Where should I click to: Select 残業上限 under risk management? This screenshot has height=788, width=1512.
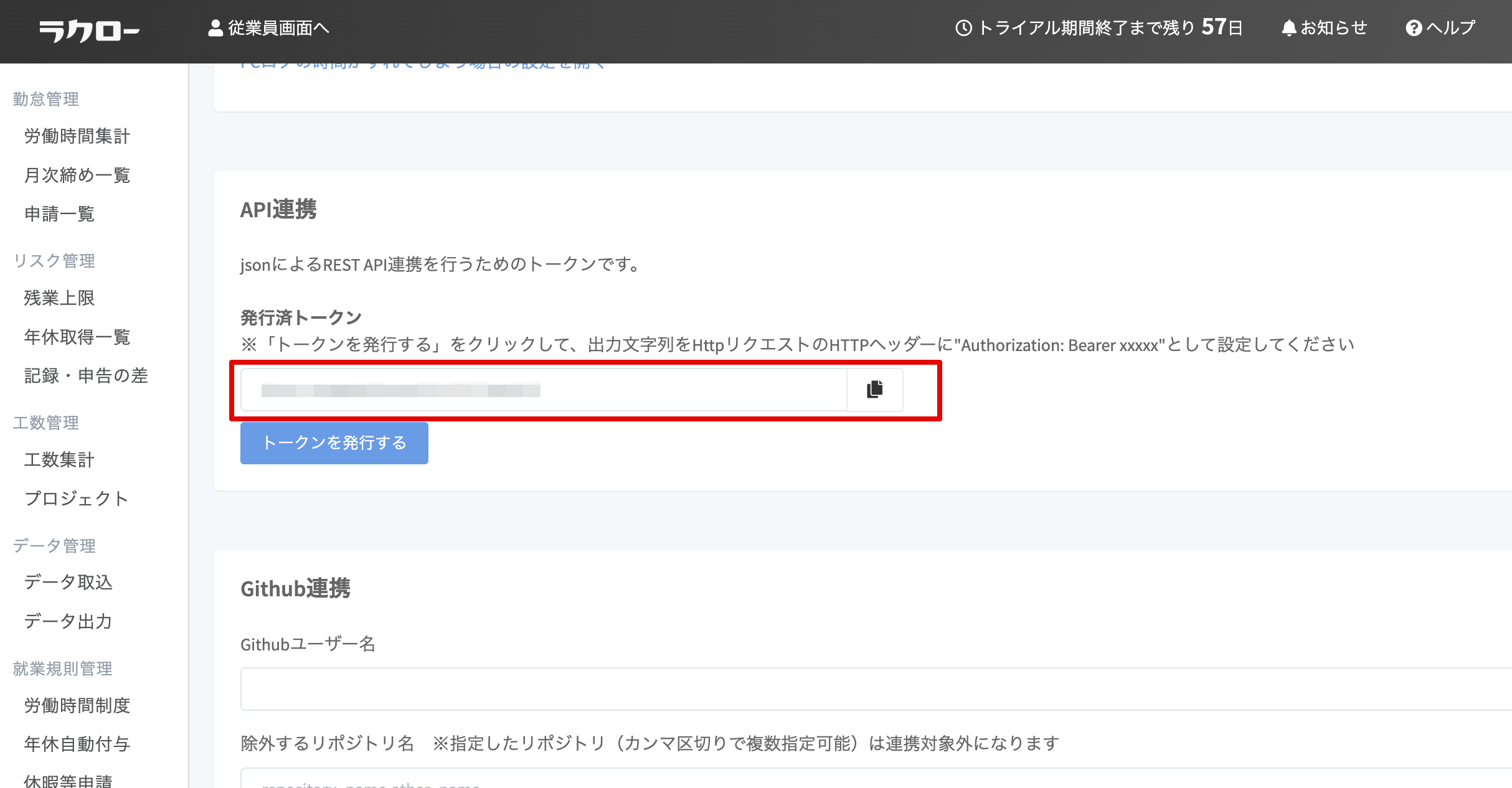point(59,298)
